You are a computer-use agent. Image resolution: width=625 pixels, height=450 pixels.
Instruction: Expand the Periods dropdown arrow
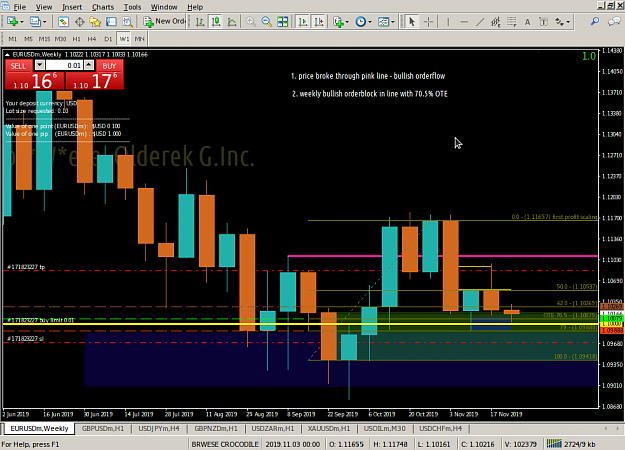[370, 22]
